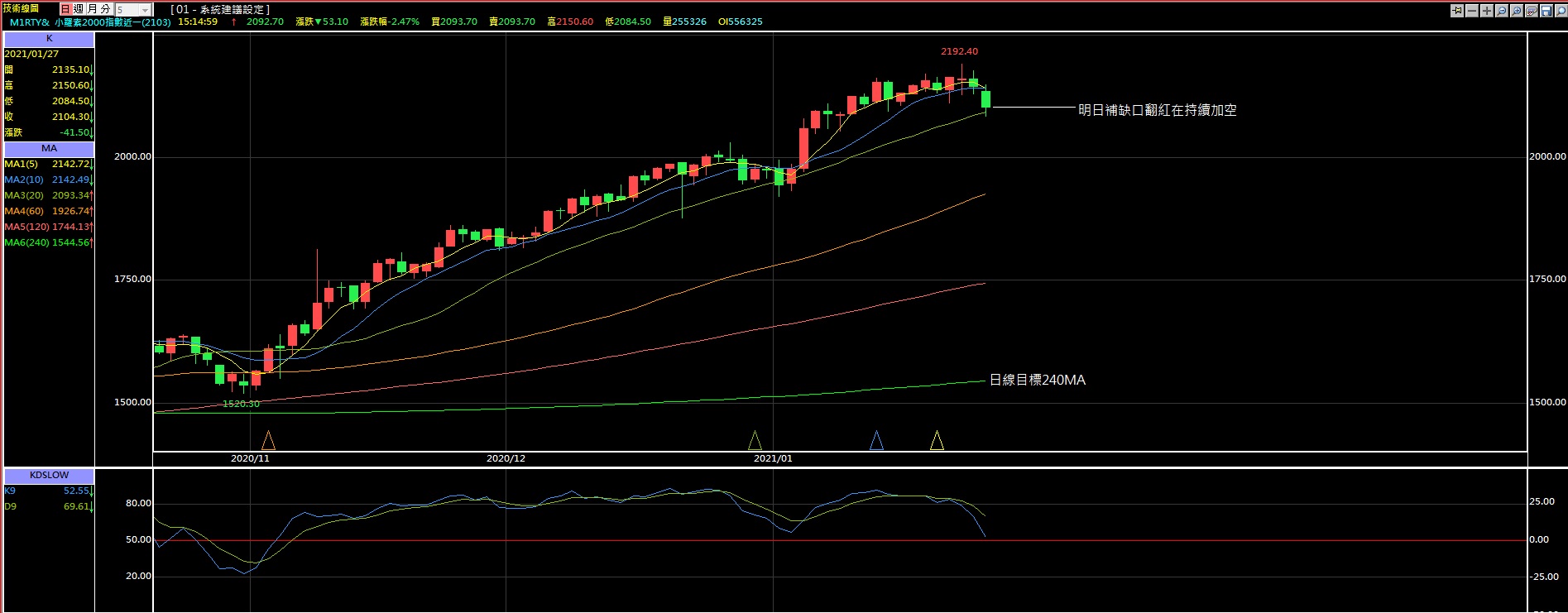Zoom in with the magnifier plus icon

(1517, 11)
